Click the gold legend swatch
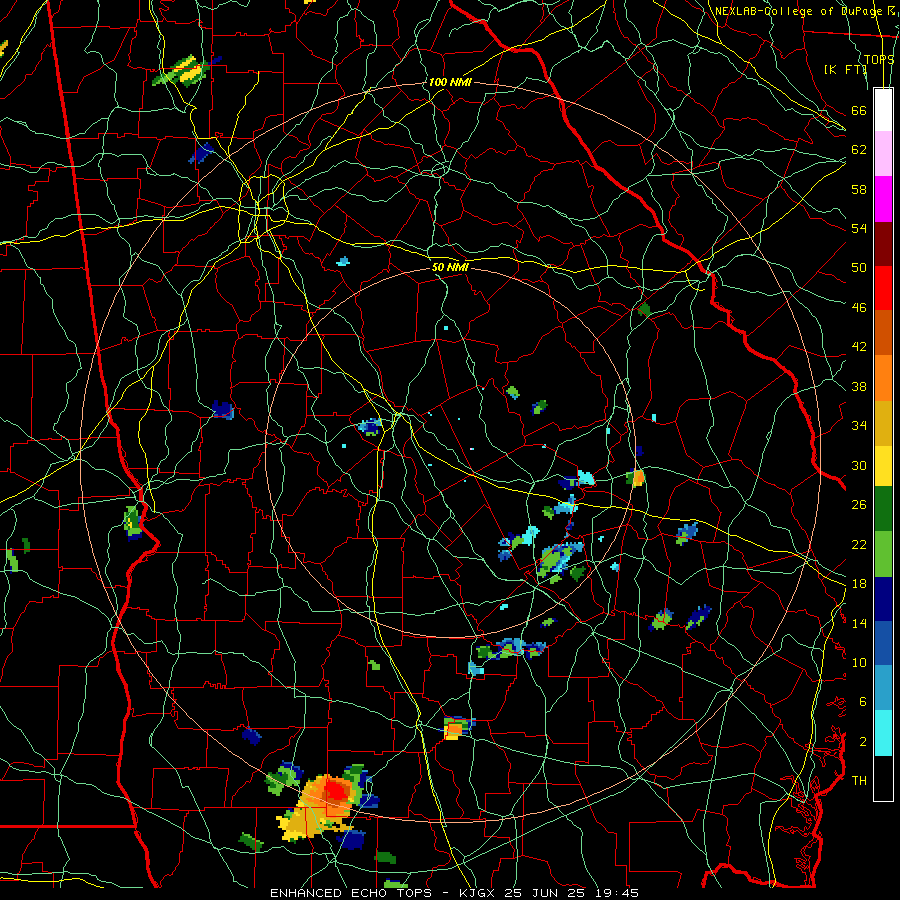 883,423
